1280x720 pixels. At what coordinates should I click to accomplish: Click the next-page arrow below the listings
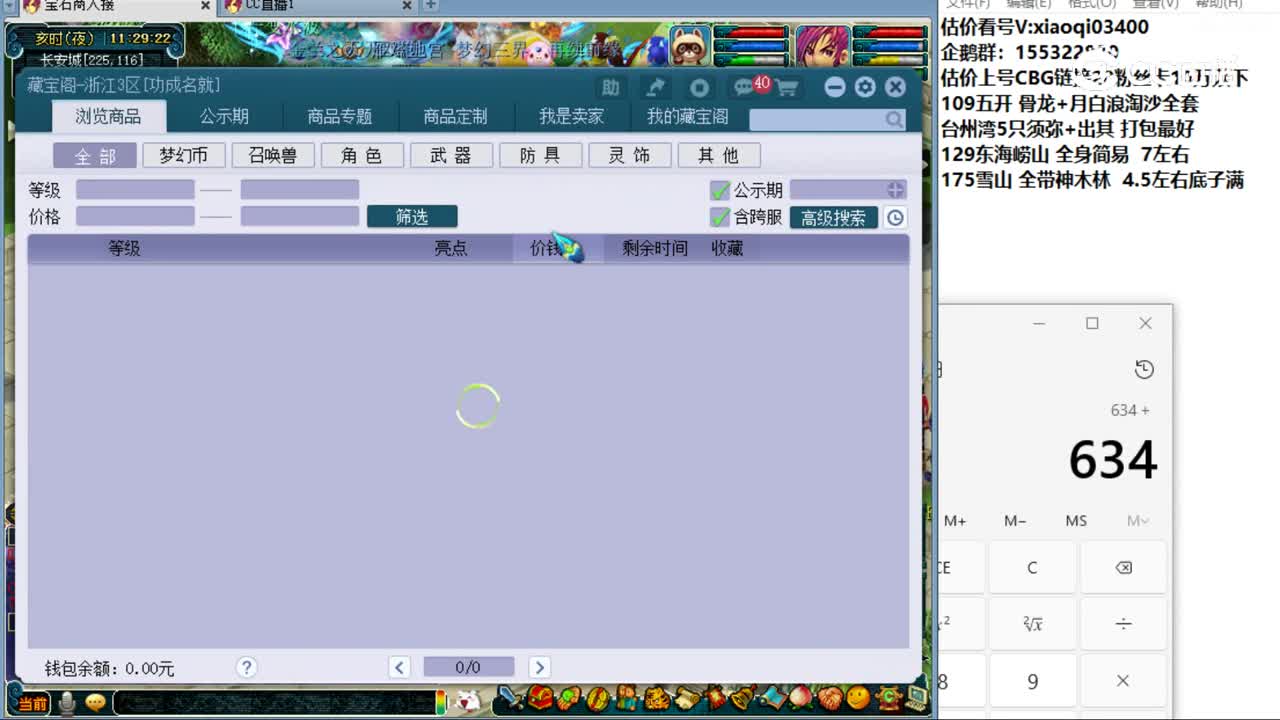539,667
